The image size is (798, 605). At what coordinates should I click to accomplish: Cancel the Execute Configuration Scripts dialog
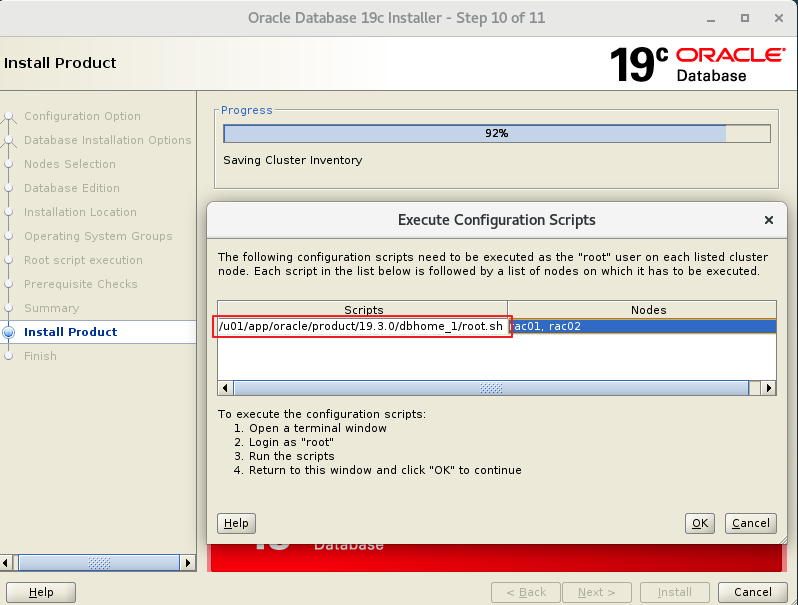pos(751,523)
